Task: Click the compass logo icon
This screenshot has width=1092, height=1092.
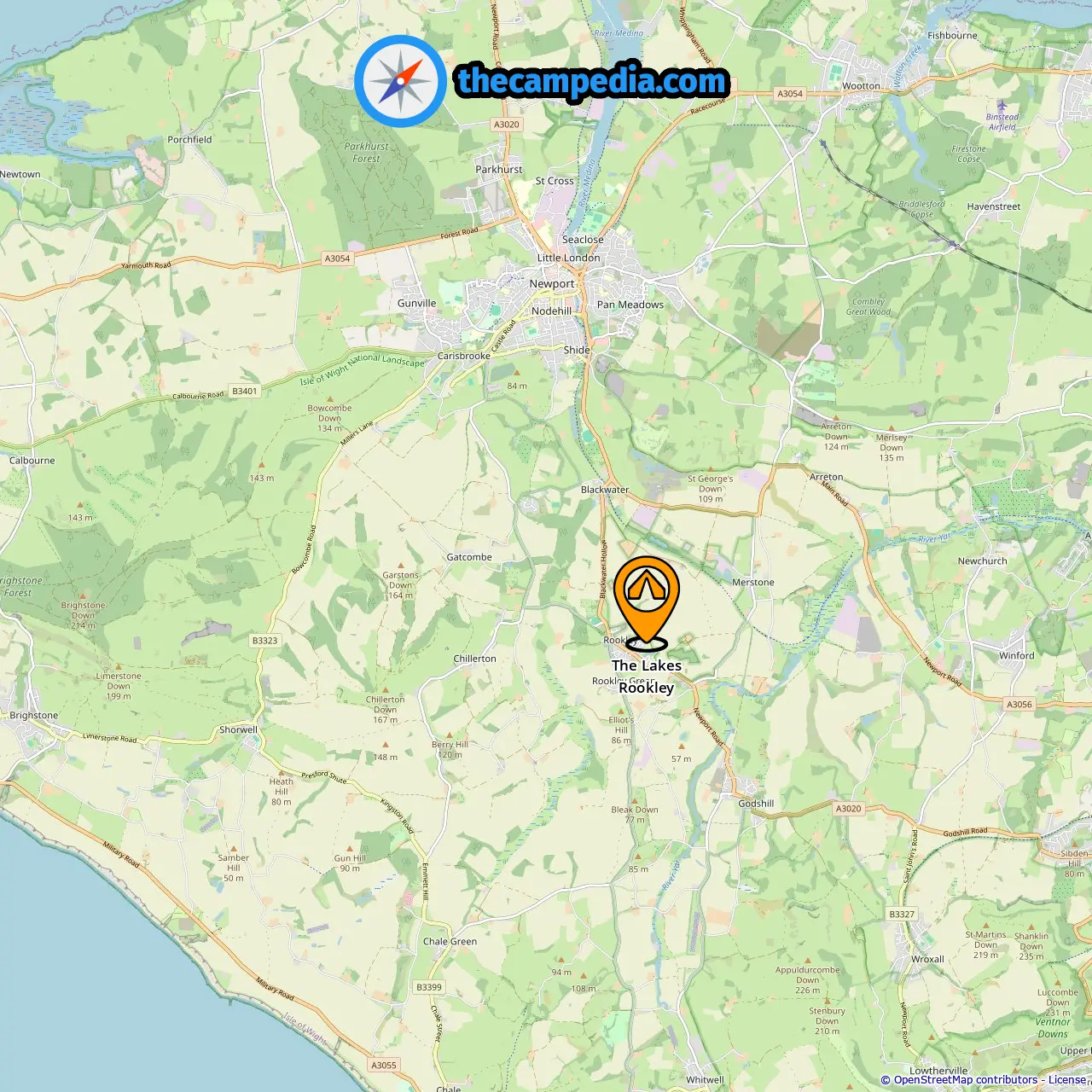Action: click(400, 81)
